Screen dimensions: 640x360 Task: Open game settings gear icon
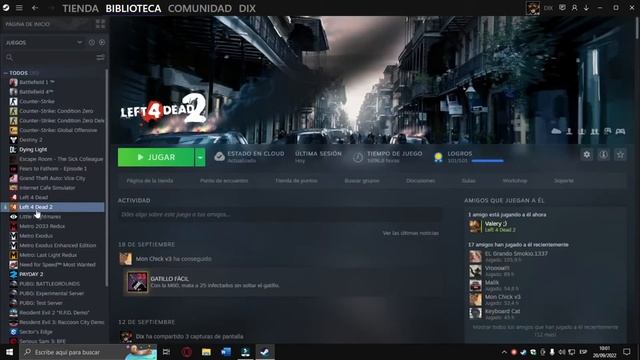coord(587,155)
